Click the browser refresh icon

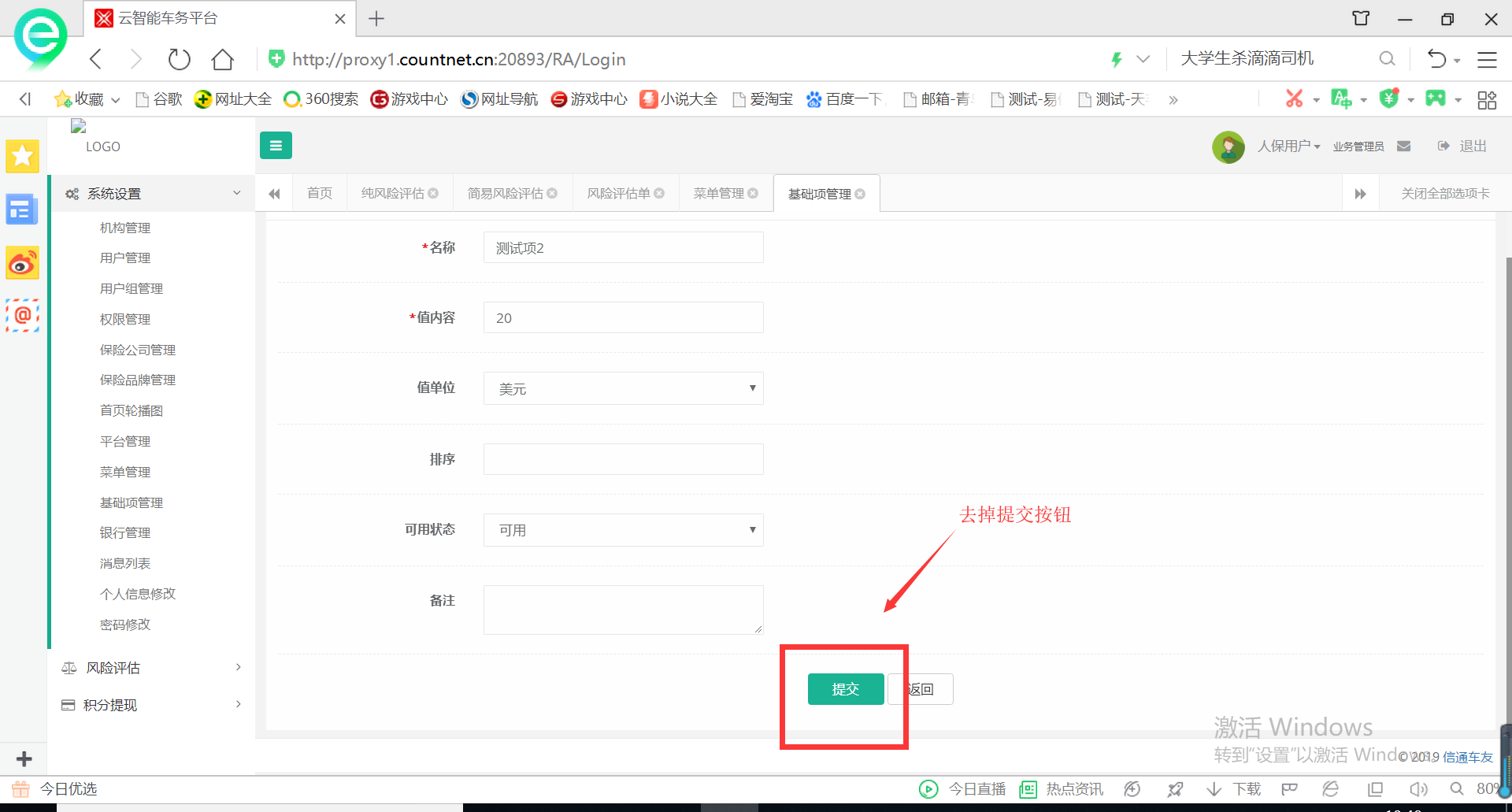tap(179, 59)
